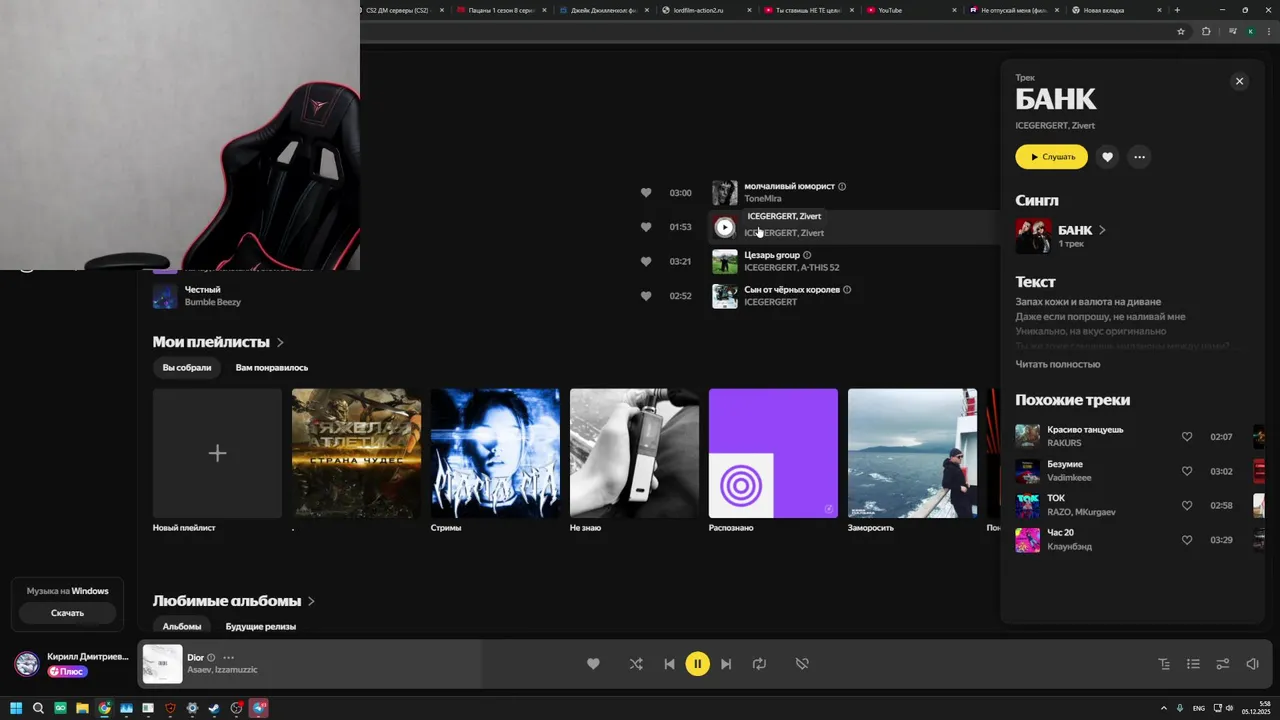Click the info icon next to Dior
The image size is (1280, 720).
click(x=211, y=658)
